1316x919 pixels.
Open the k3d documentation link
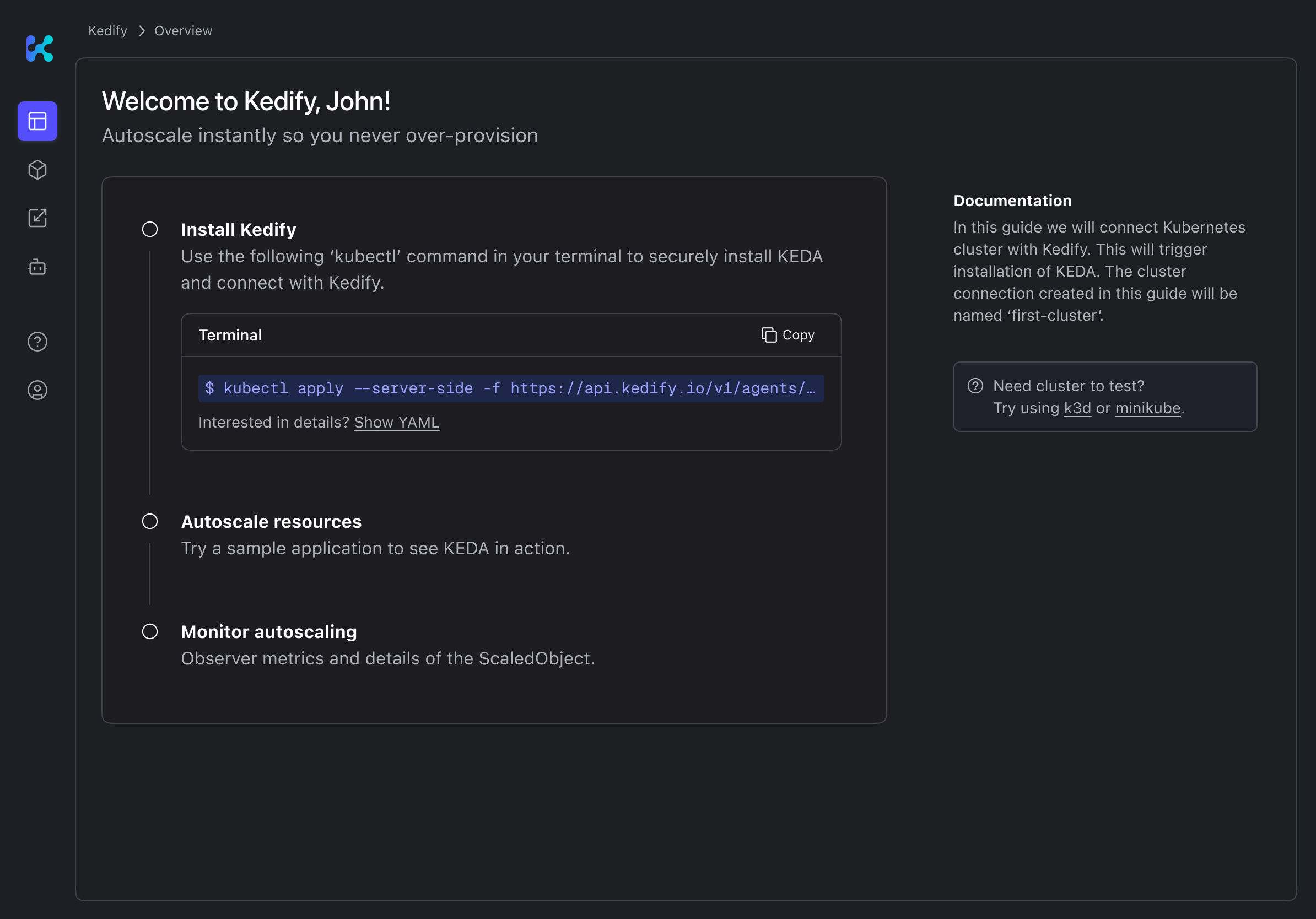[x=1077, y=408]
